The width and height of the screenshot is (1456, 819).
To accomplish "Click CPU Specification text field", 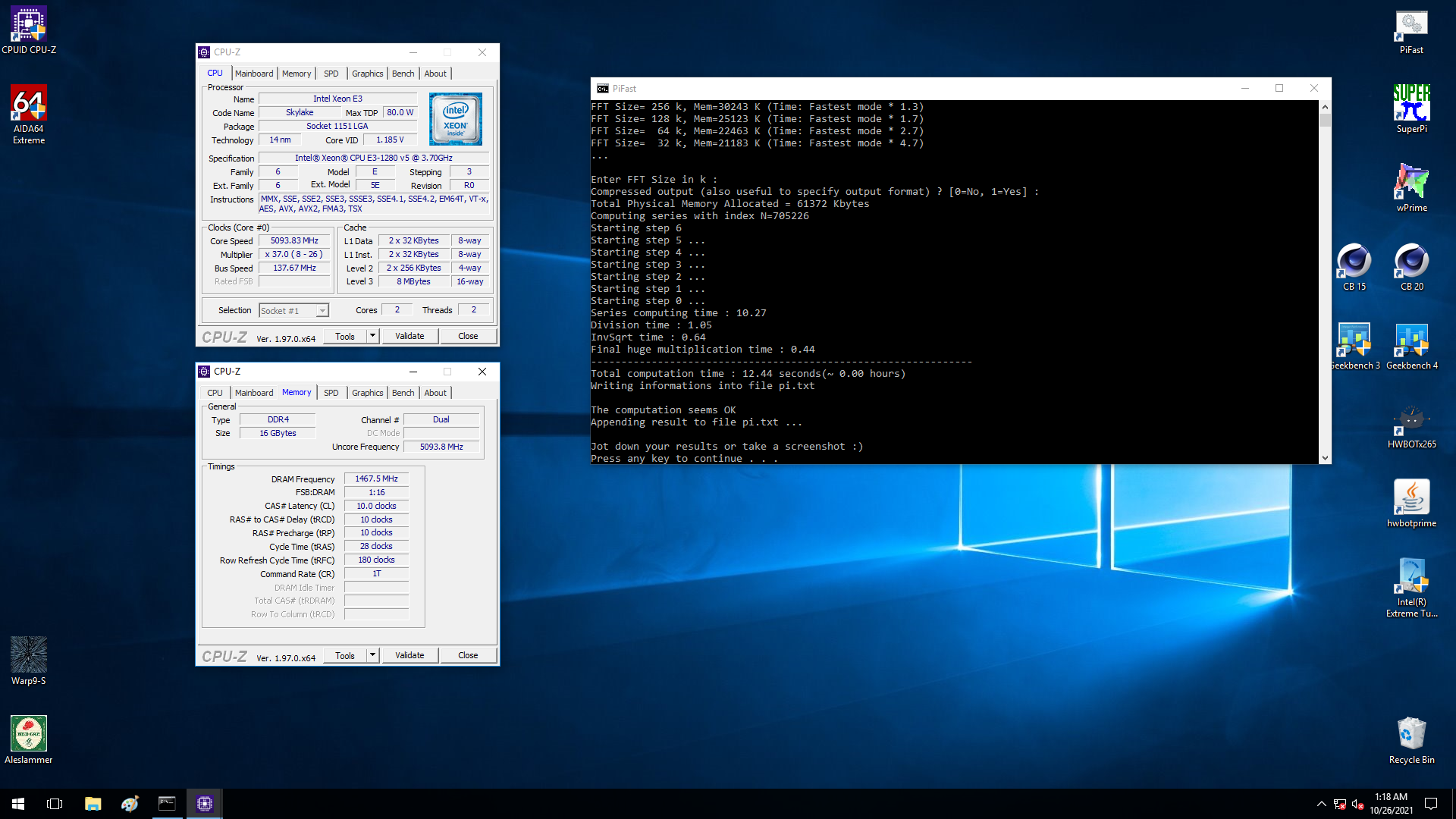I will 374,158.
